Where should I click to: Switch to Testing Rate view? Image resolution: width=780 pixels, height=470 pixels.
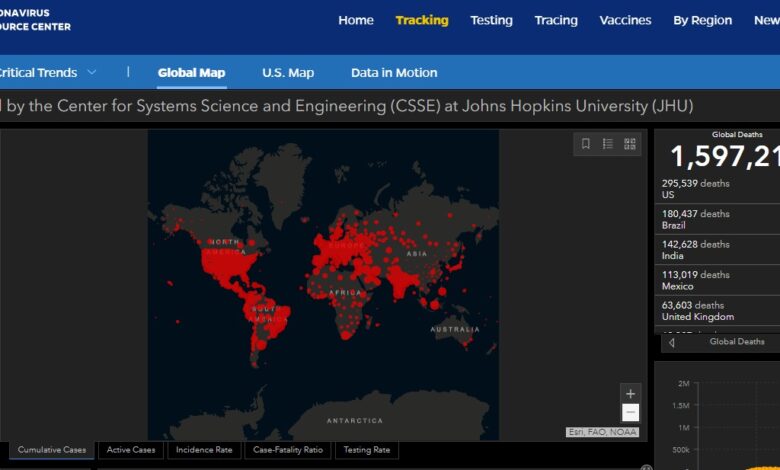click(367, 450)
